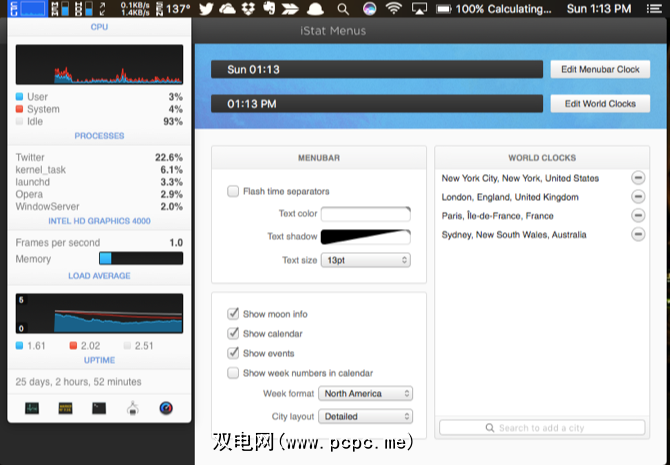Click the Twitter menu bar icon
The height and width of the screenshot is (465, 670).
pos(206,9)
